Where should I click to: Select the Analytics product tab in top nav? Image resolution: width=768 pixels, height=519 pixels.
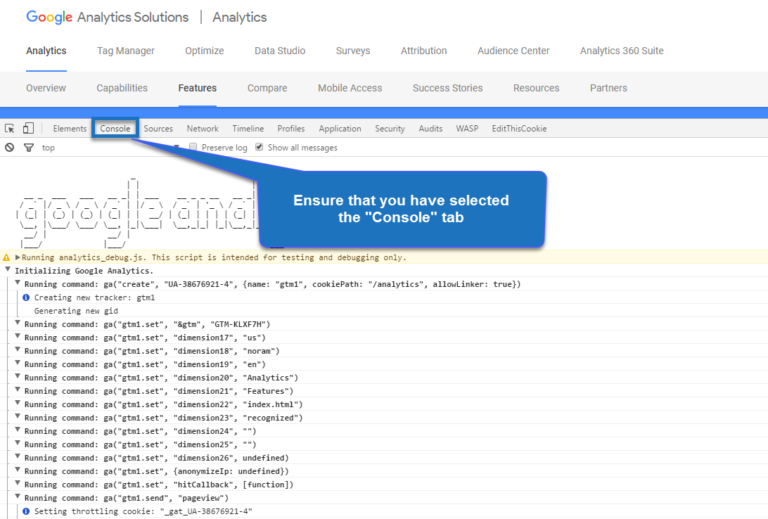pyautogui.click(x=46, y=51)
